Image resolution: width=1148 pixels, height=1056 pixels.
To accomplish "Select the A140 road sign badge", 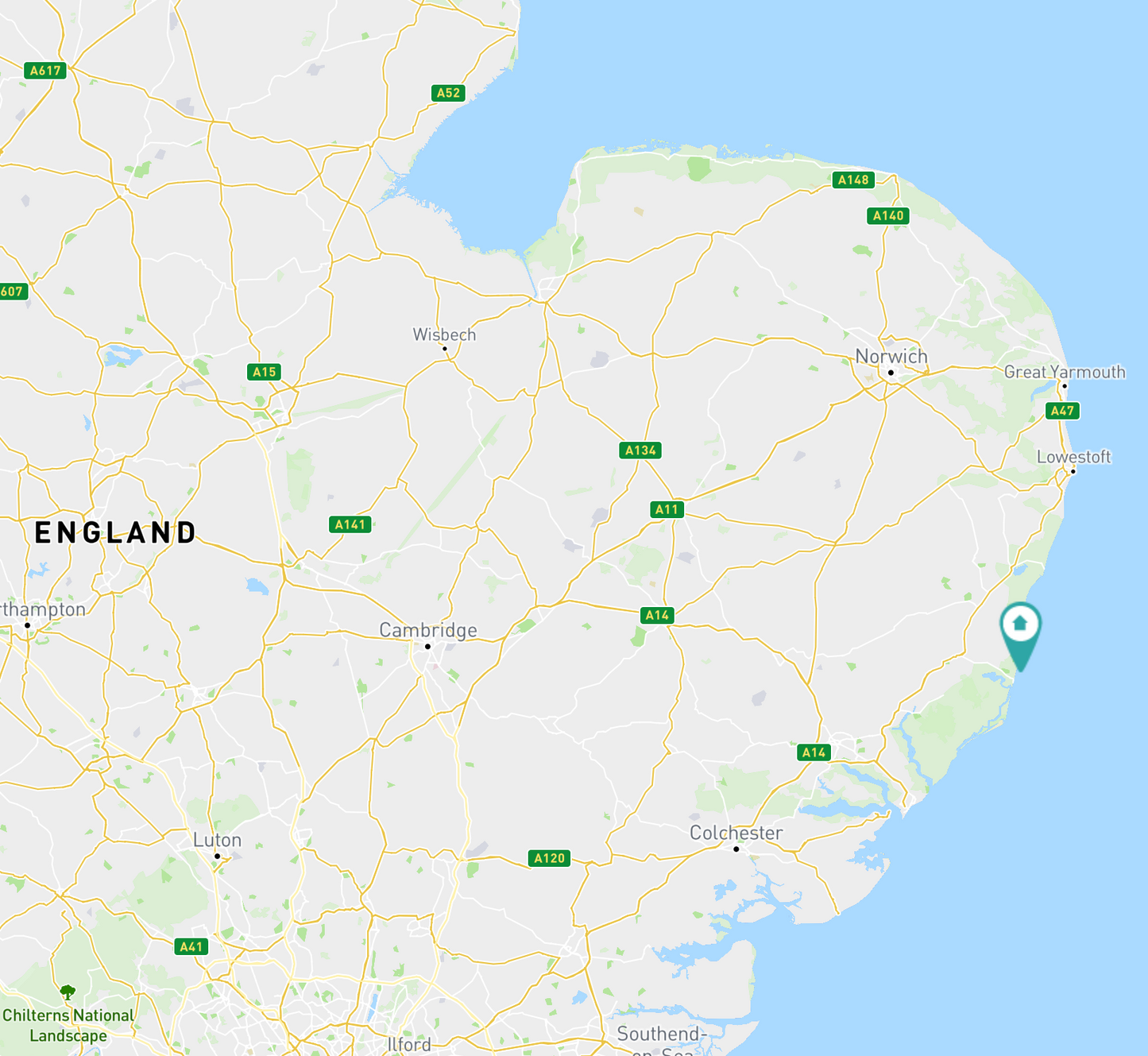I will coord(888,215).
